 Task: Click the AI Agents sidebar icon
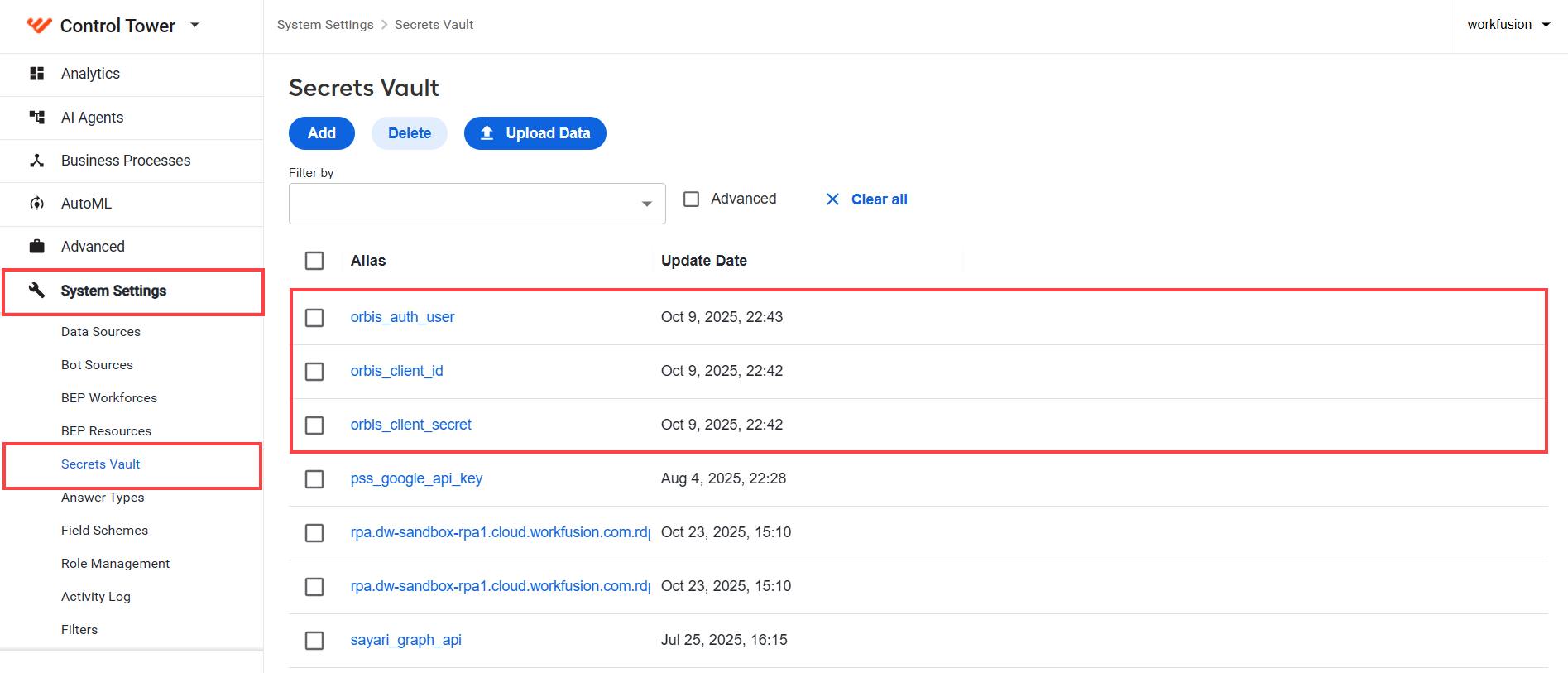(x=36, y=118)
